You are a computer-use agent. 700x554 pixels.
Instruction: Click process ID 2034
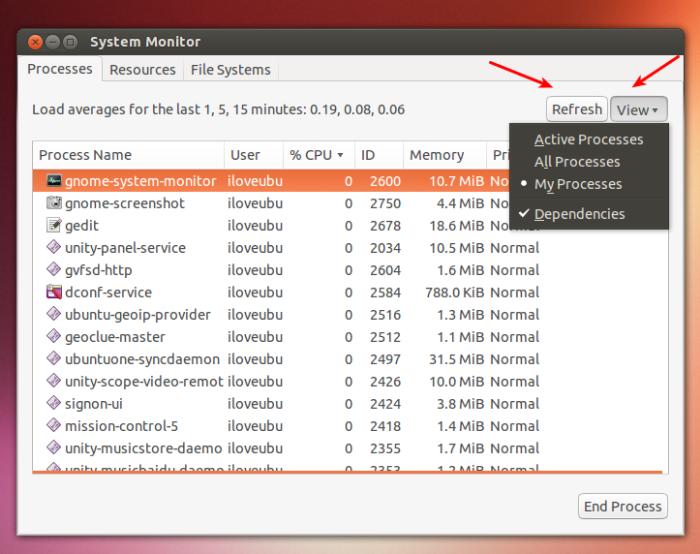click(x=385, y=248)
